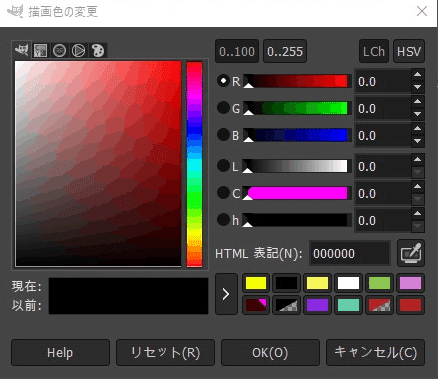The height and width of the screenshot is (379, 438).
Task: Switch the value range to 0..255
Action: pos(285,51)
